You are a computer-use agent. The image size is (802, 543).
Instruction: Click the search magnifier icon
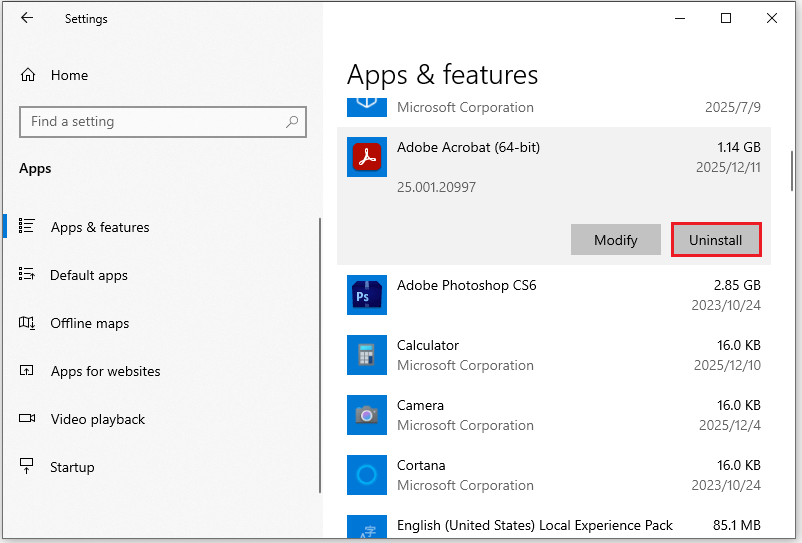(292, 122)
